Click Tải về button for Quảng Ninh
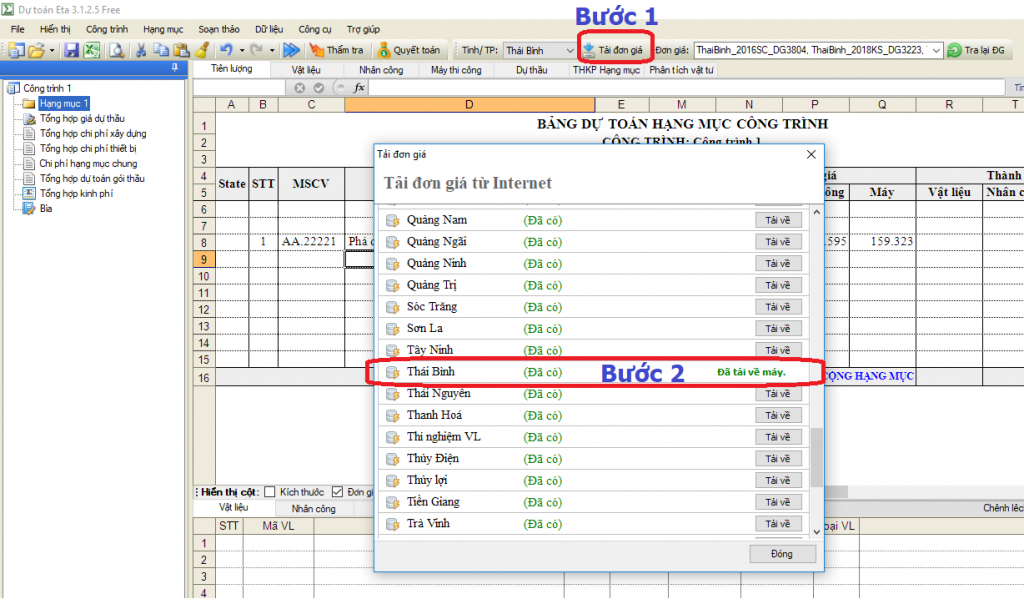Screen dimensions: 1024x609 tap(778, 264)
